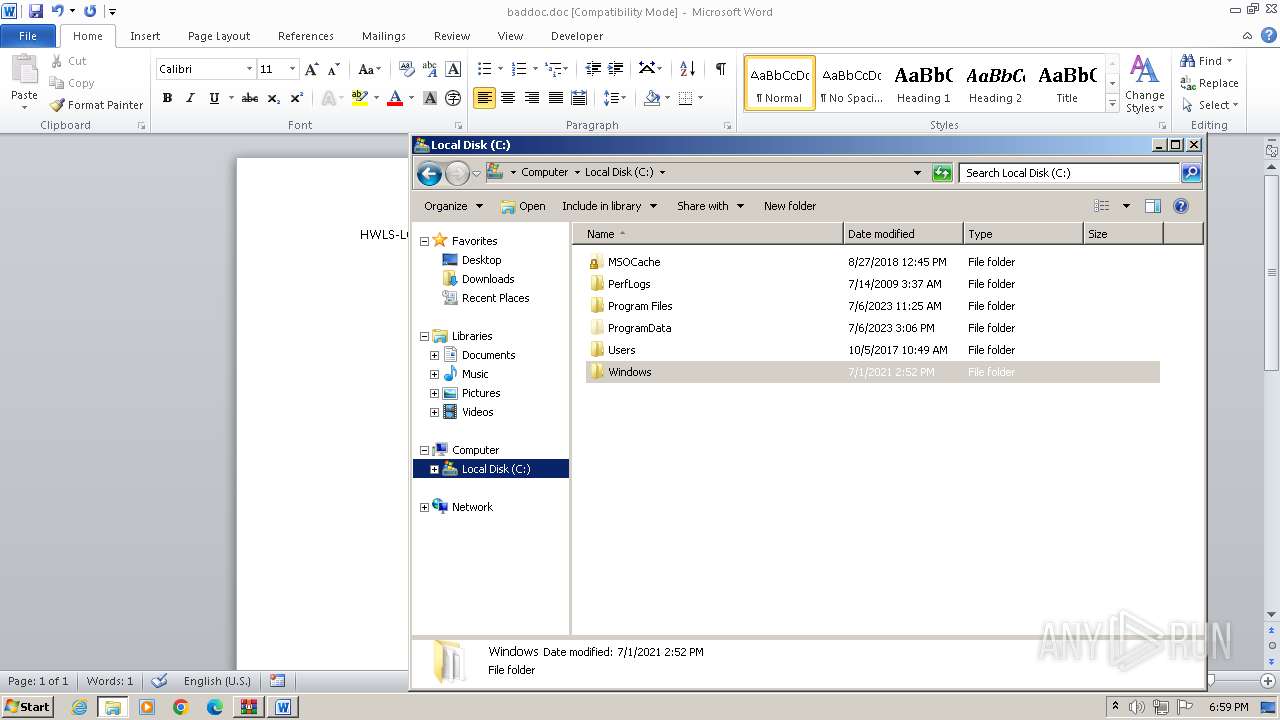Collapse Favorites in navigation pane
The width and height of the screenshot is (1280, 720).
point(424,241)
